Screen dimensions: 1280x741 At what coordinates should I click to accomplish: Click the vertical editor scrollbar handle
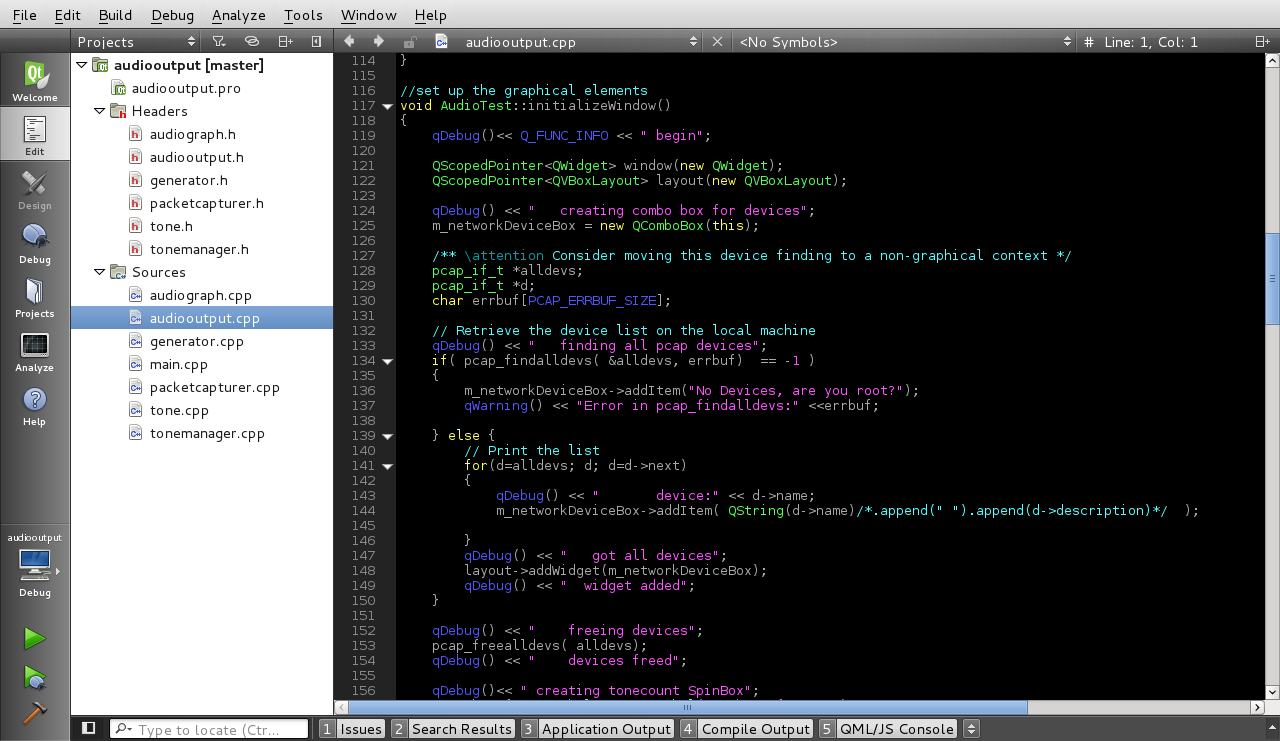tap(1272, 278)
